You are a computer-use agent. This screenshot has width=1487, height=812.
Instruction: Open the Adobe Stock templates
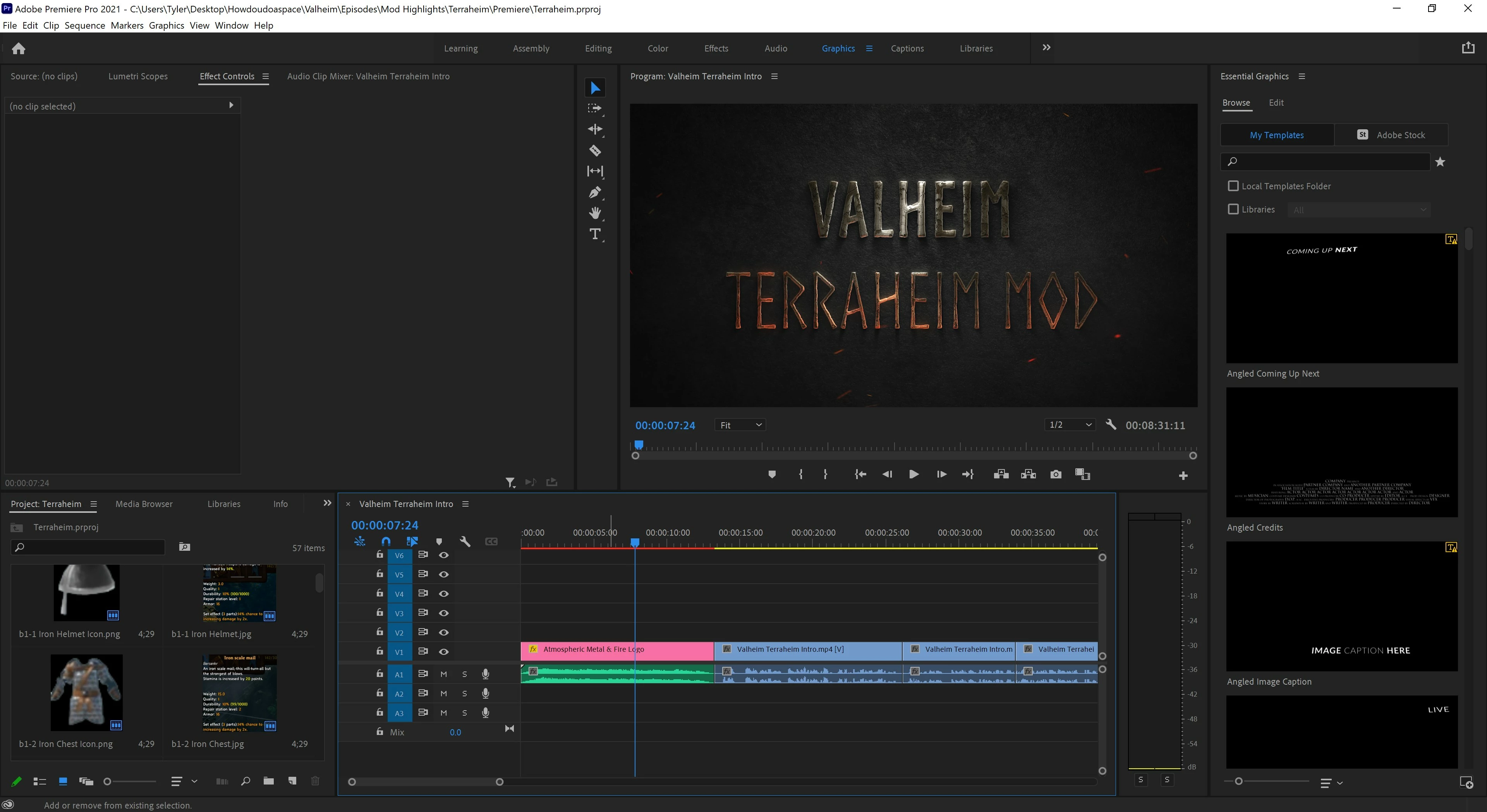1391,135
